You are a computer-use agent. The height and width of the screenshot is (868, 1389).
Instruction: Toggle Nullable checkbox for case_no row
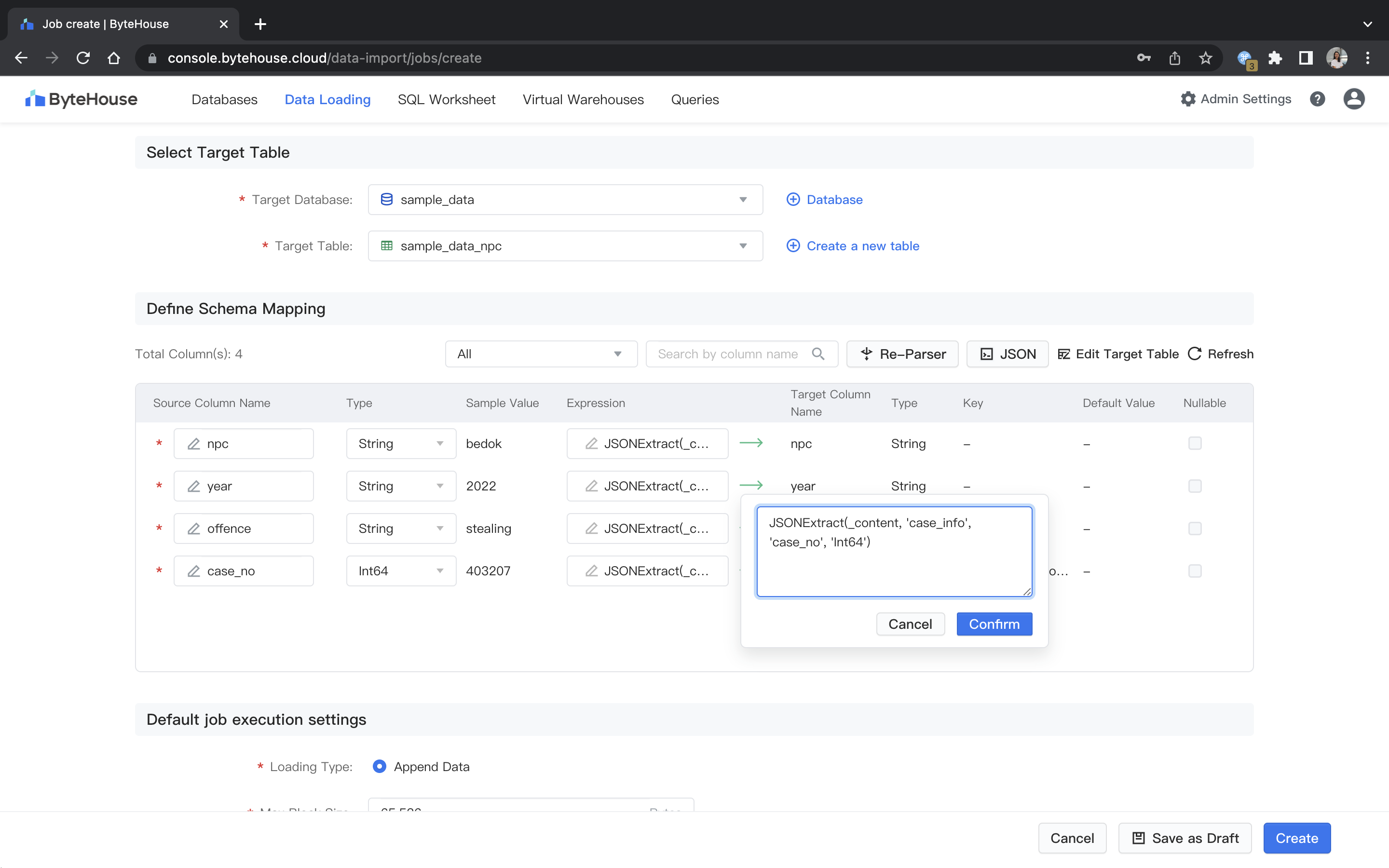(x=1195, y=570)
